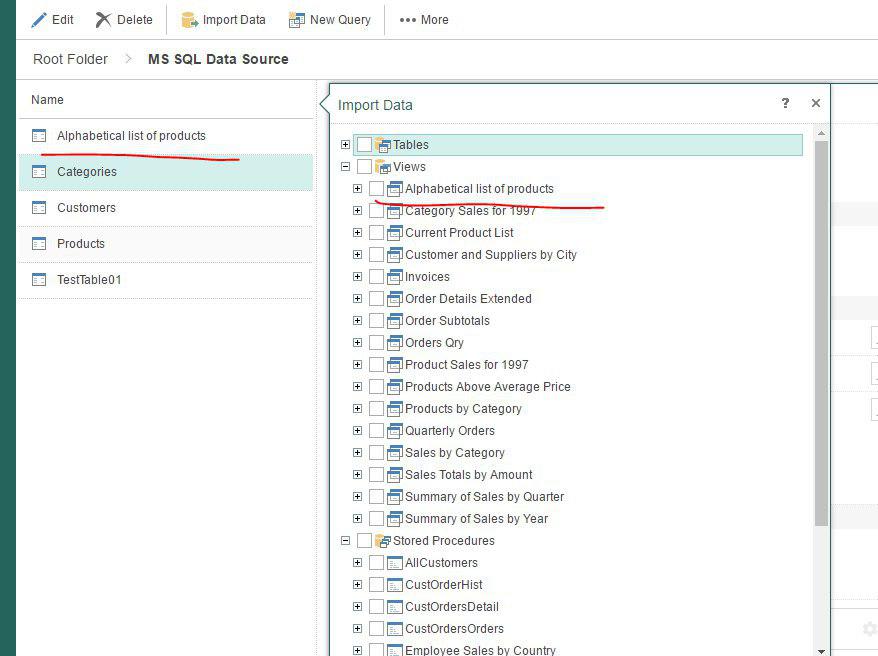Navigate to Root Folder breadcrumb
This screenshot has width=878, height=656.
click(x=70, y=59)
